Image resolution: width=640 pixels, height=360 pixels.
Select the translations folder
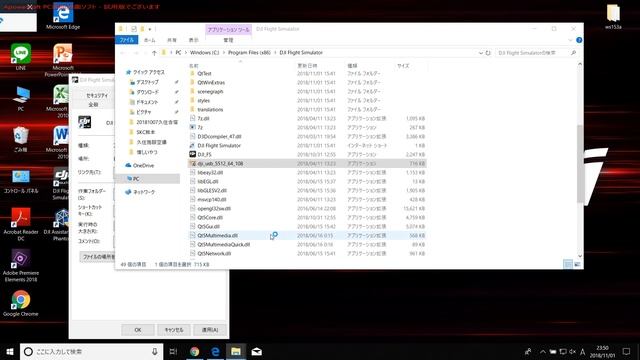pyautogui.click(x=210, y=109)
